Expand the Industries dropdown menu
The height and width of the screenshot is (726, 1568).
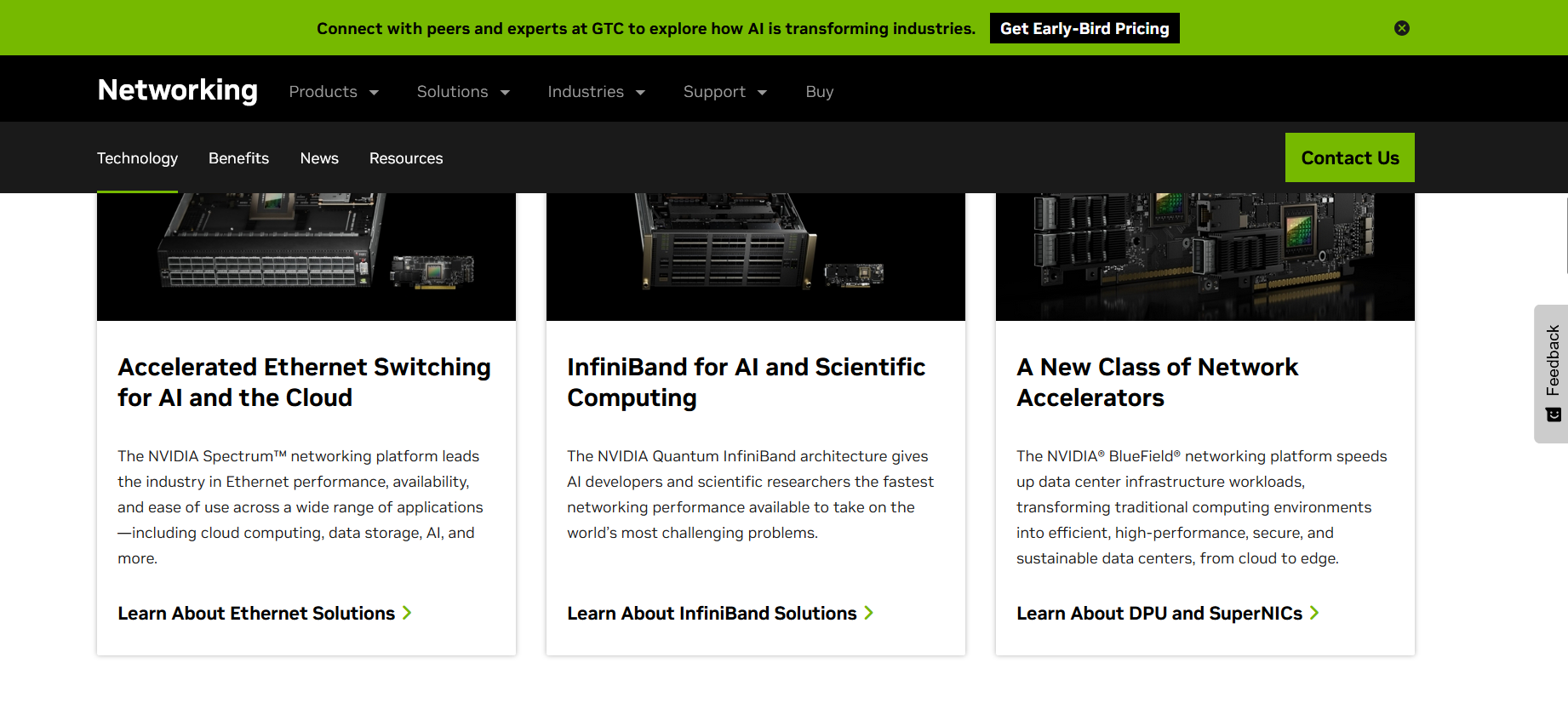tap(596, 92)
